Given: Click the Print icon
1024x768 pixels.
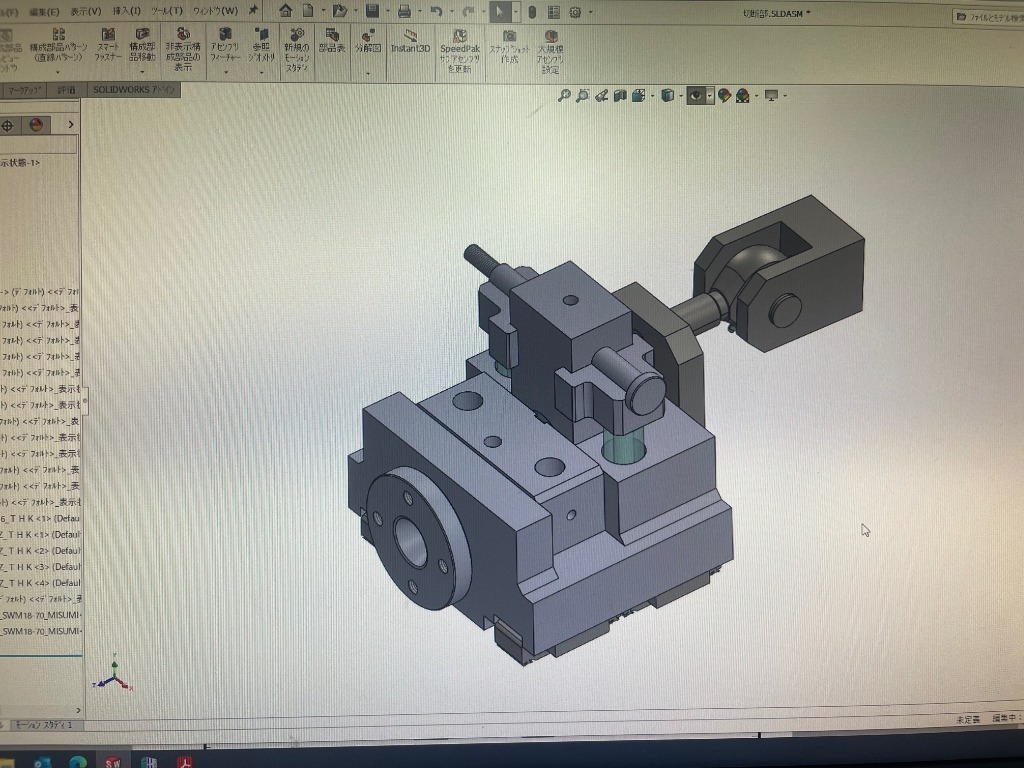Looking at the screenshot, I should click(x=404, y=12).
